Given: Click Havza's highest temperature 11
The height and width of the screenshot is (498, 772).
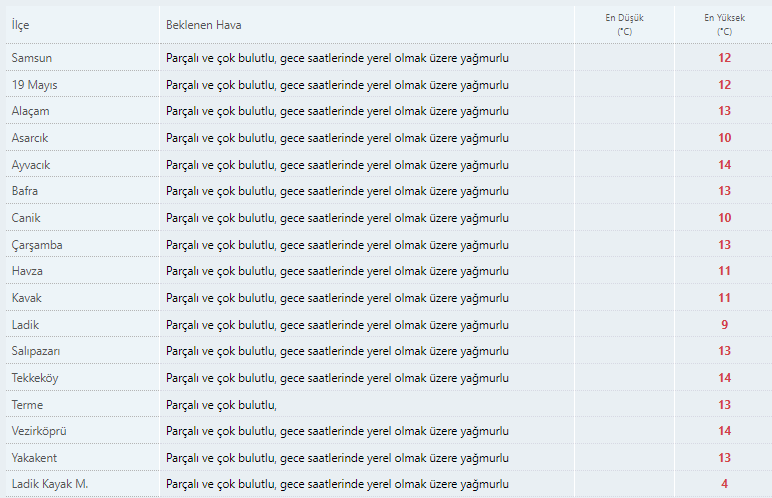Looking at the screenshot, I should point(724,271).
